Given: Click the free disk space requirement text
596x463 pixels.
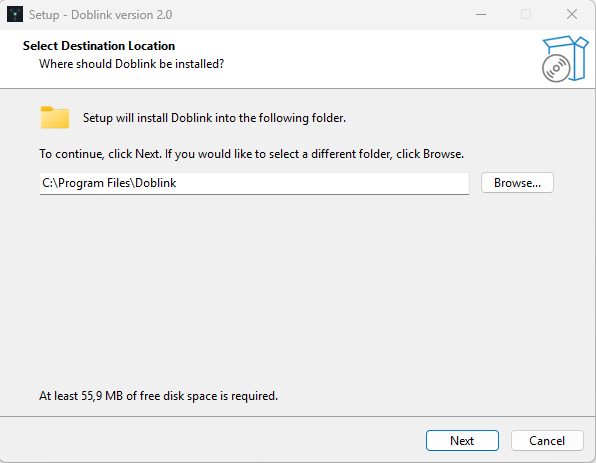Looking at the screenshot, I should [x=159, y=396].
